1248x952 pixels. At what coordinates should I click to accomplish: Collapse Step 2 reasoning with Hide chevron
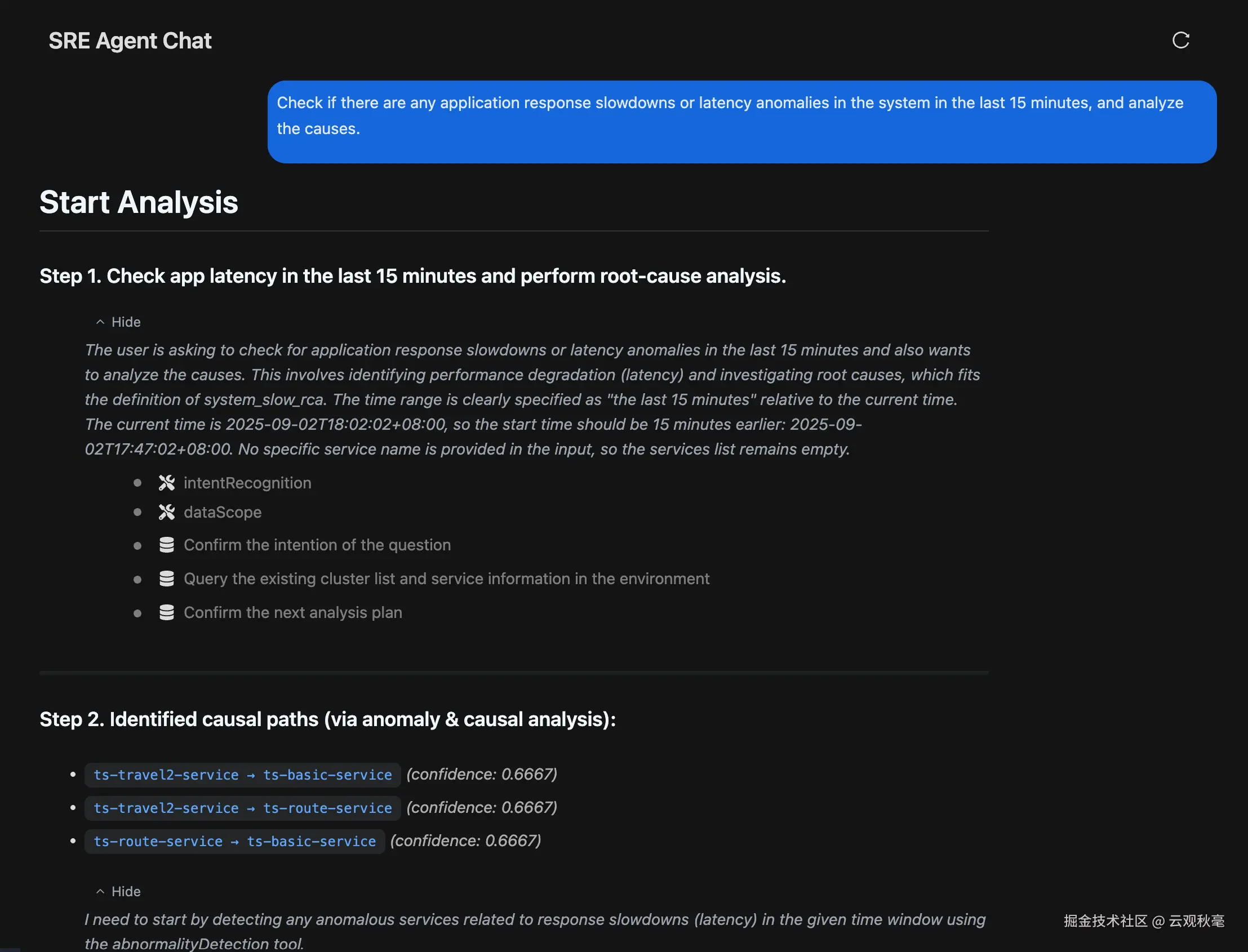[100, 891]
